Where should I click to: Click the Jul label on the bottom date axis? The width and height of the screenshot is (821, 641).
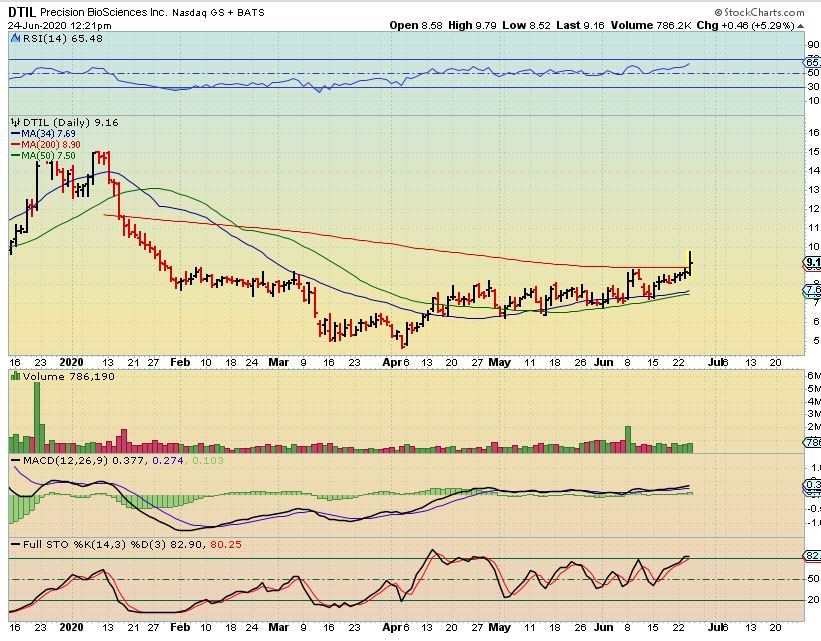pos(715,627)
